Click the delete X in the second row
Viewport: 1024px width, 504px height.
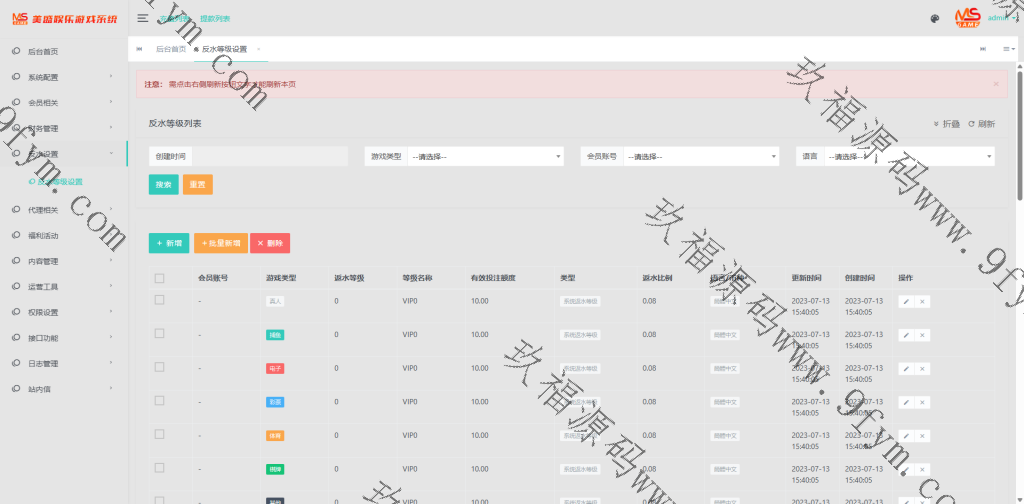click(x=922, y=335)
